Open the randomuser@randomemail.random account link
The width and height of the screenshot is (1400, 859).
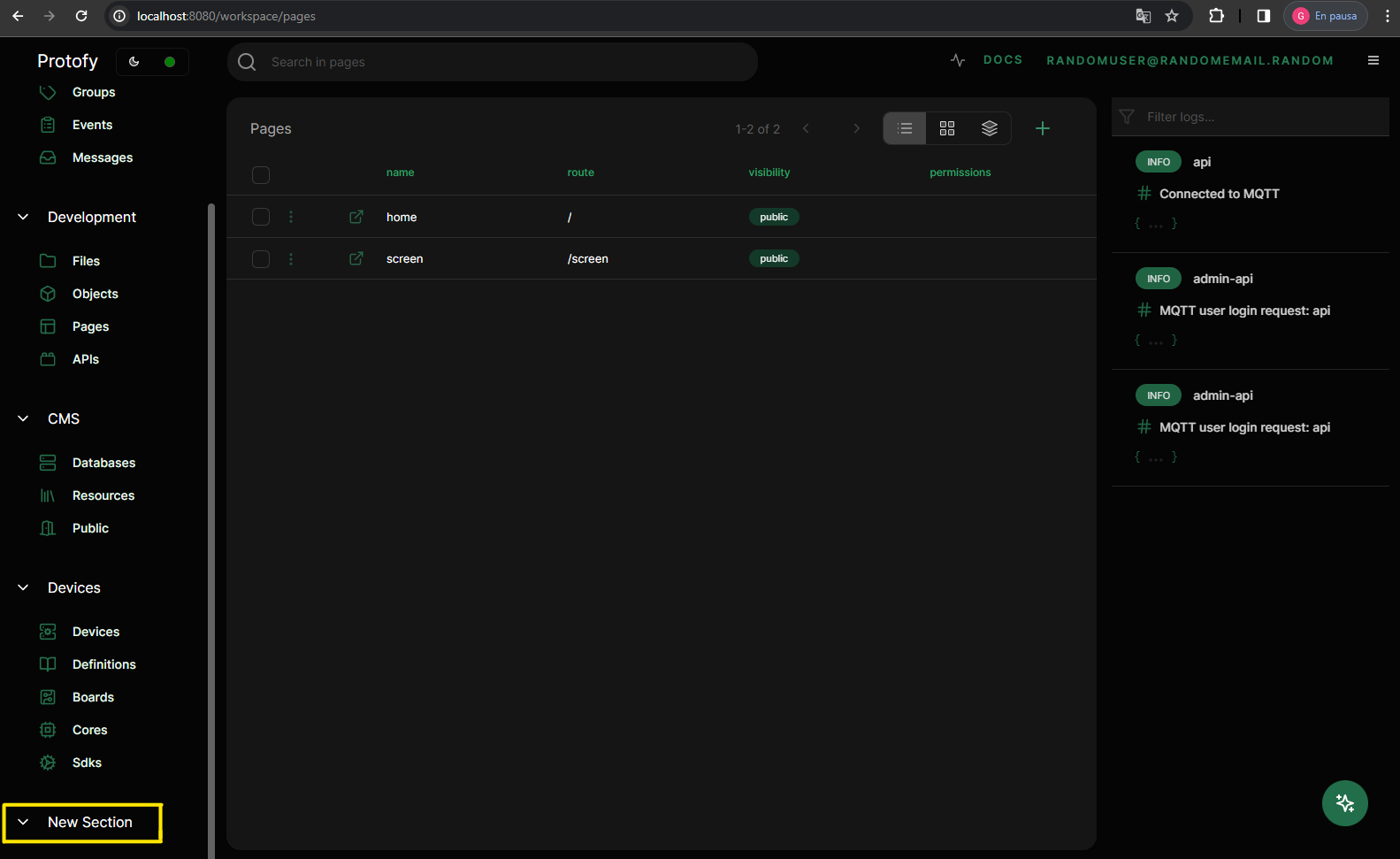1190,60
